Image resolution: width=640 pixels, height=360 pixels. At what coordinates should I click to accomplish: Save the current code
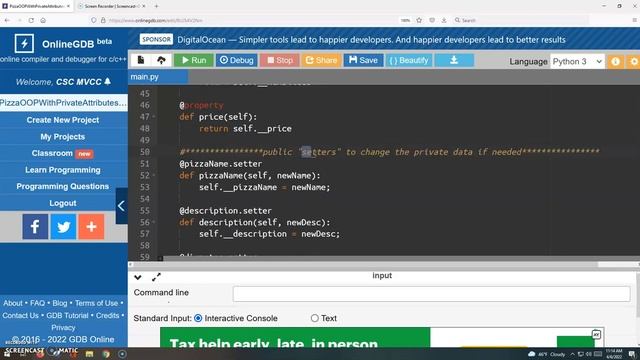(363, 60)
